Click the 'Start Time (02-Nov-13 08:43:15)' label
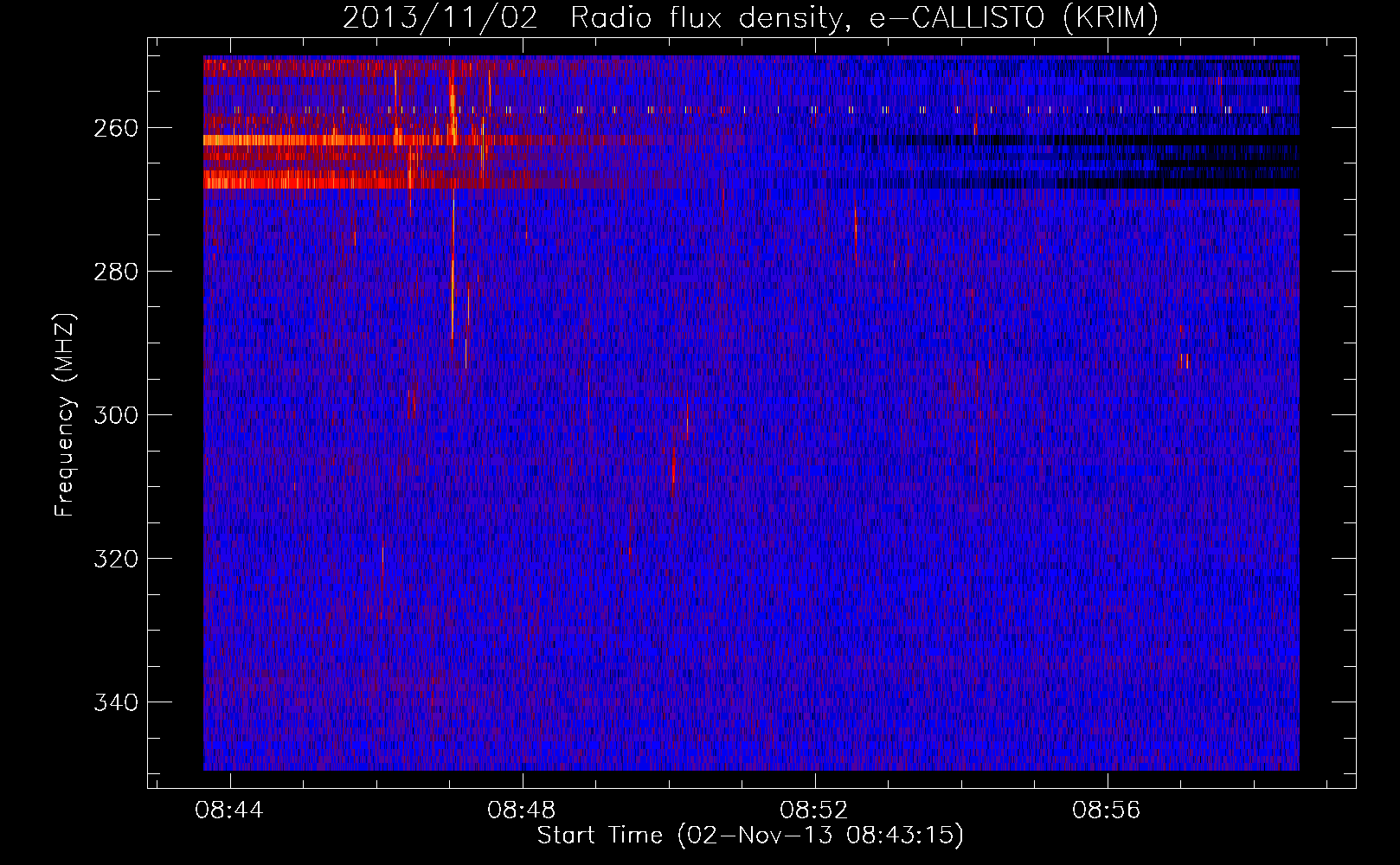 tap(750, 836)
